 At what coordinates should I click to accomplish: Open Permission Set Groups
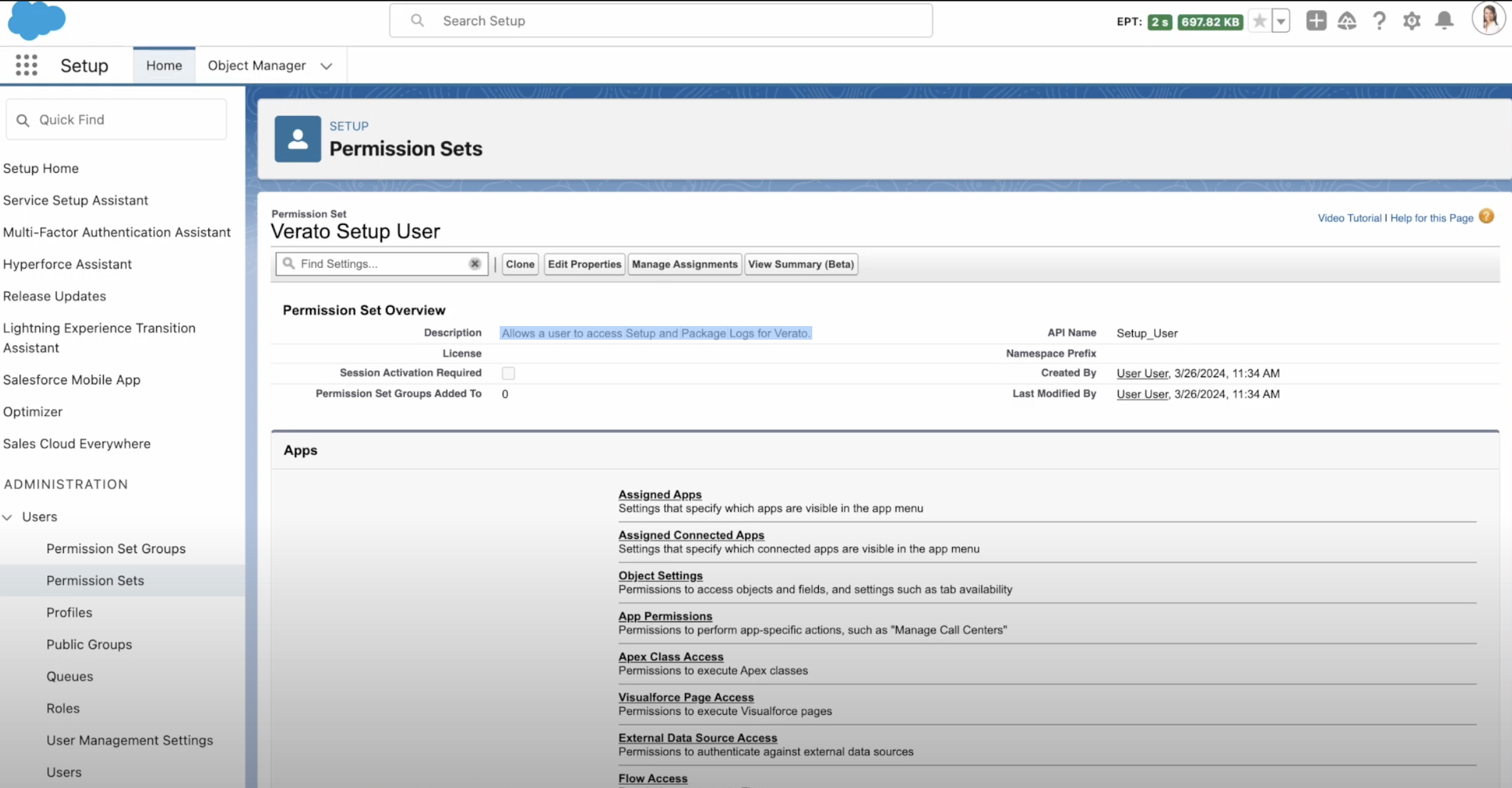116,549
